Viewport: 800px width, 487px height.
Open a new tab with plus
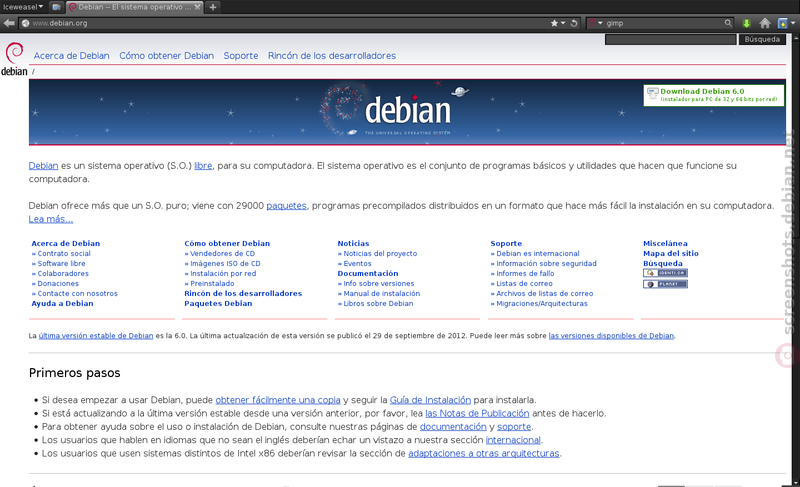tap(213, 7)
